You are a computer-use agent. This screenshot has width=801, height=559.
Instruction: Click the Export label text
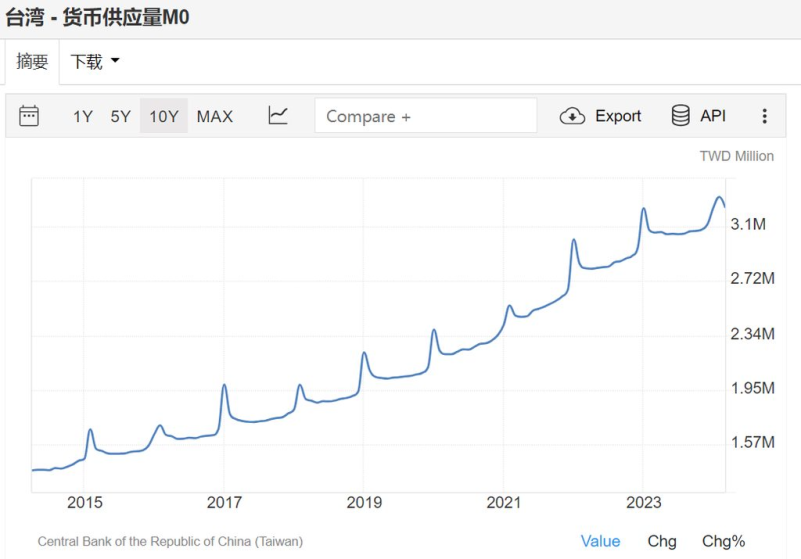[618, 116]
